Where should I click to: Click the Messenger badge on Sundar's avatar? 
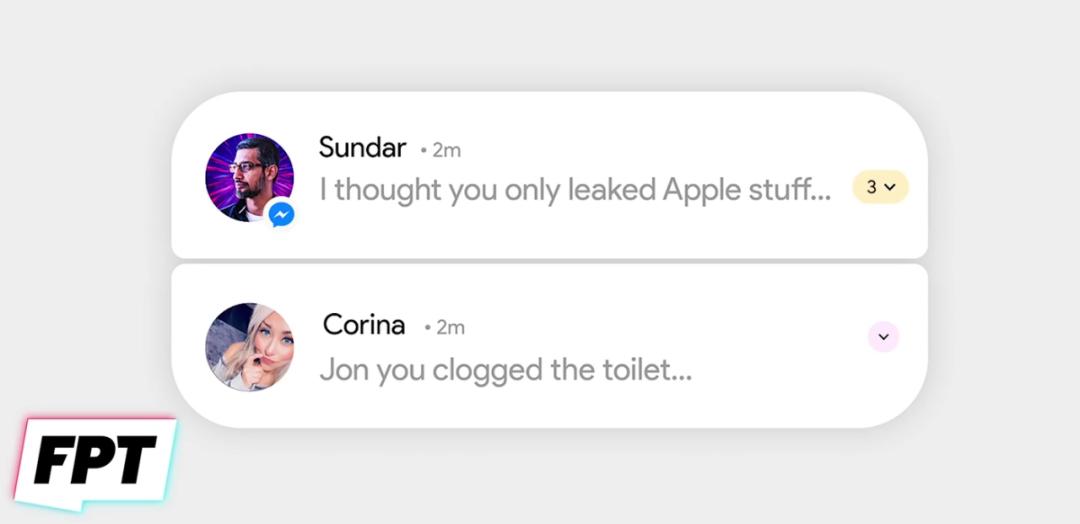[x=281, y=213]
